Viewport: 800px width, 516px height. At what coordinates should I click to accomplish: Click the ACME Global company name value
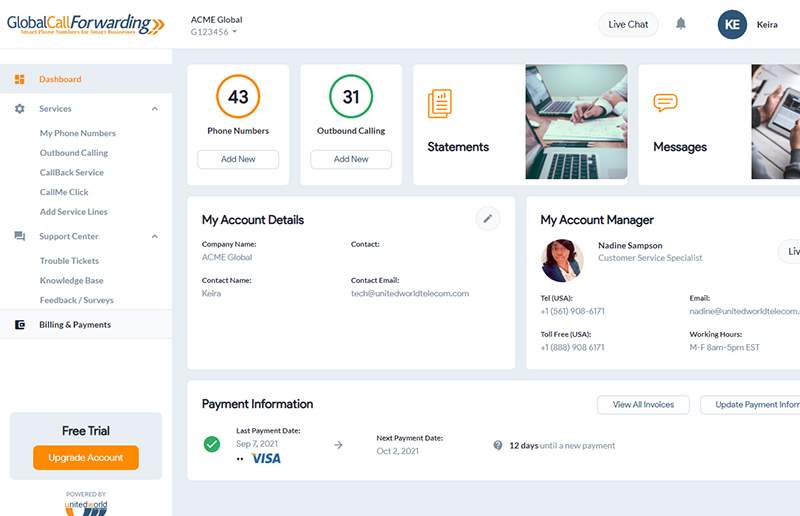point(227,257)
